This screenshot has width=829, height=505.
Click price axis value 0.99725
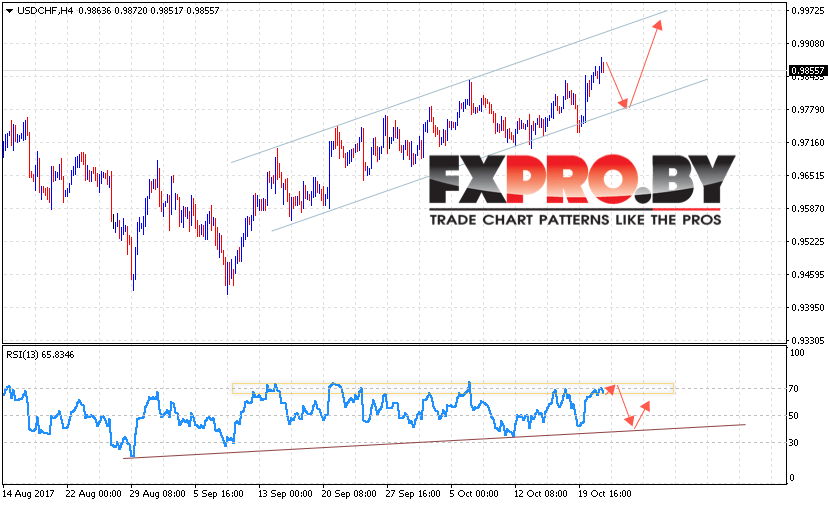point(807,11)
